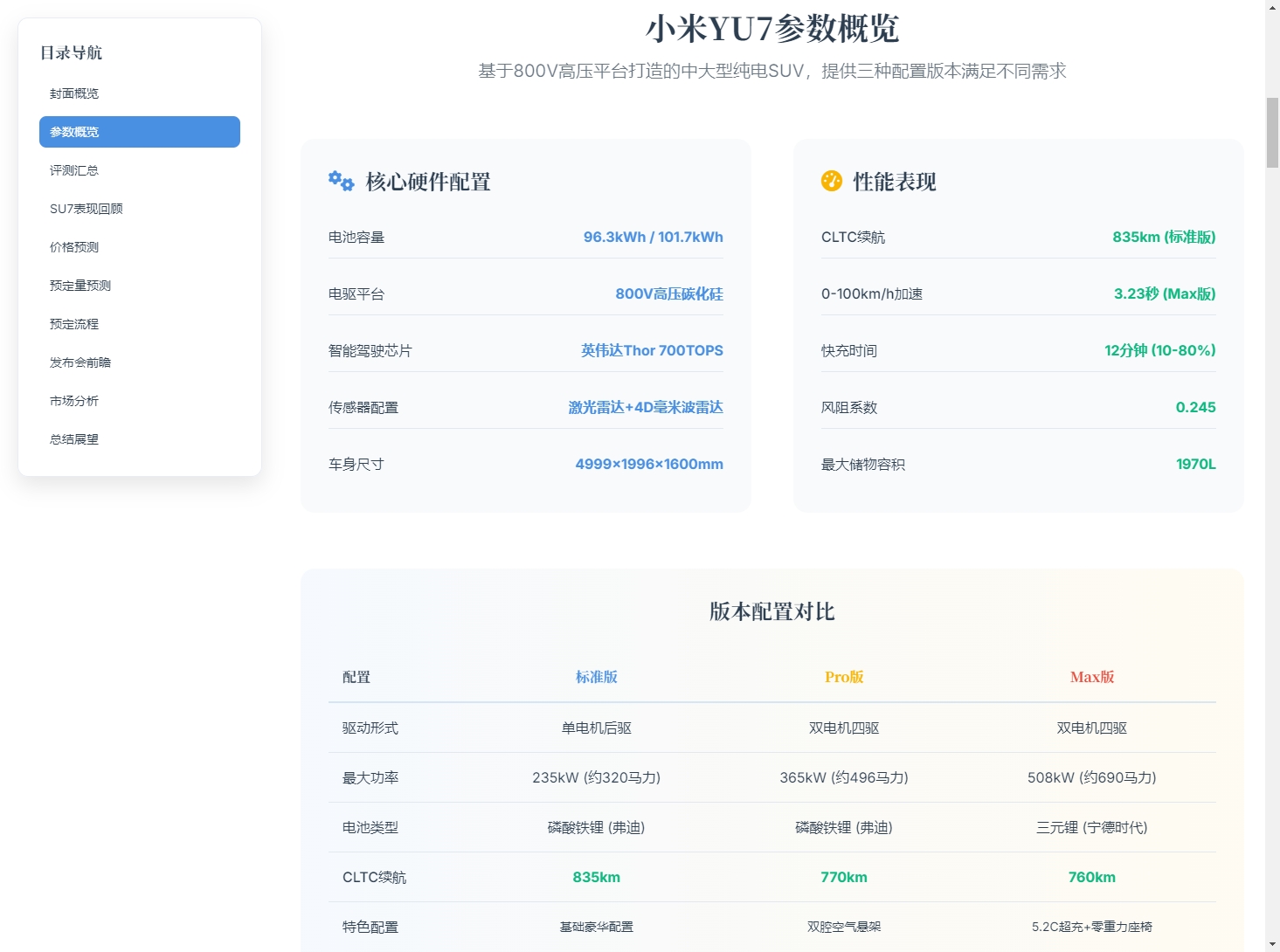This screenshot has width=1280, height=952.
Task: Click the 目录导航 heading
Action: (72, 52)
